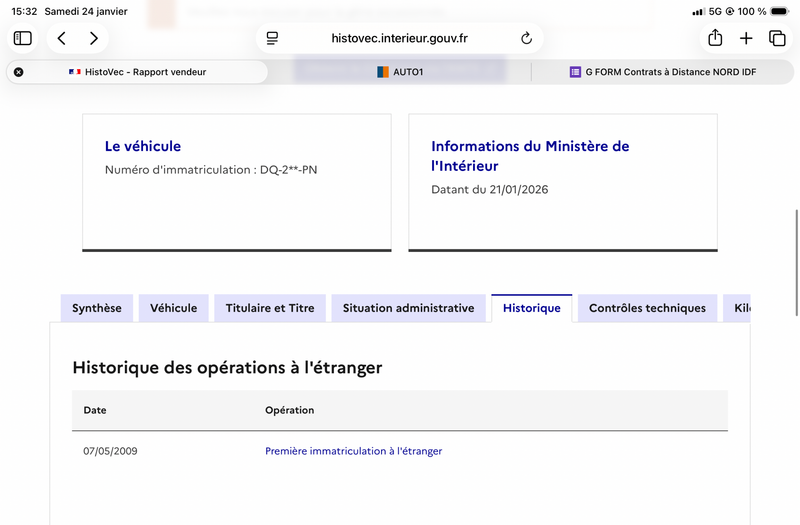Tap the Share icon
This screenshot has width=800, height=525.
[x=715, y=38]
